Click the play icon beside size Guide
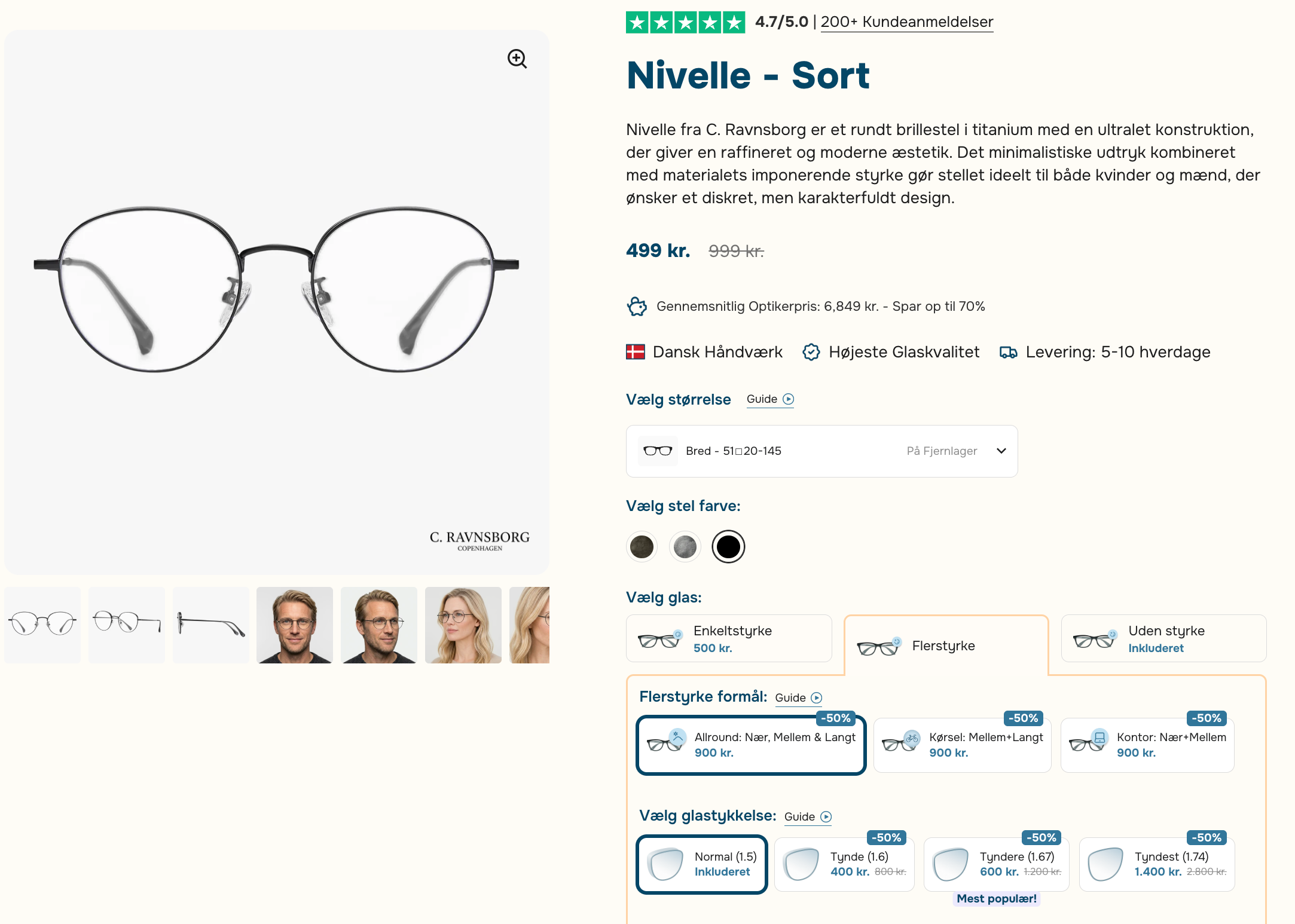 coord(789,399)
